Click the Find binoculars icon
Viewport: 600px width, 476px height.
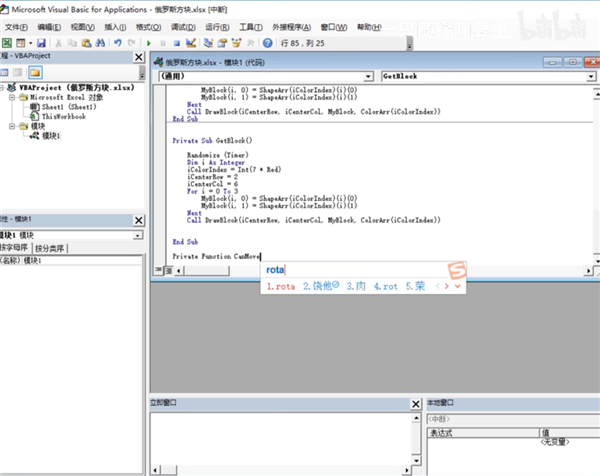(x=99, y=43)
